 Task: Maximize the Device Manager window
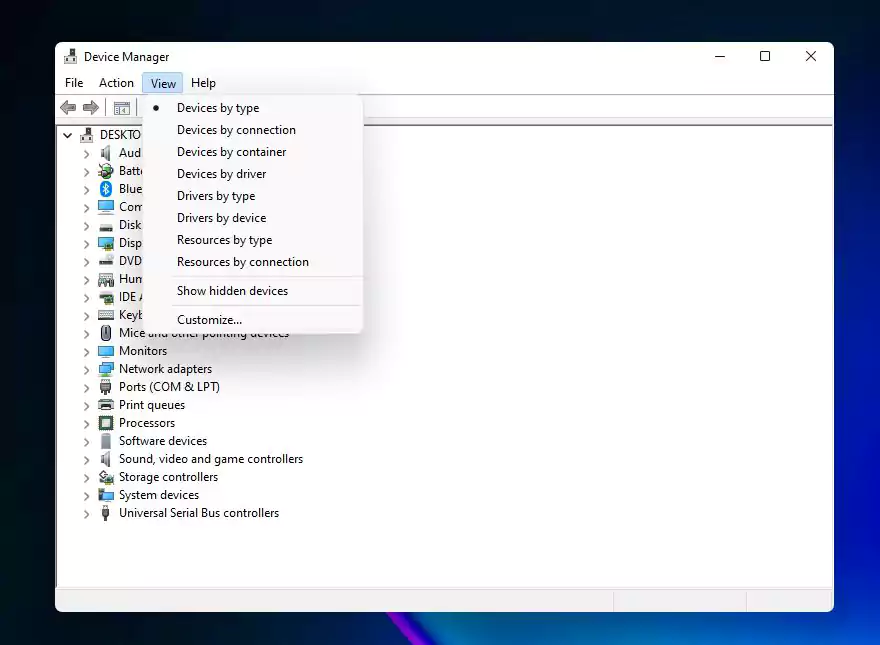pyautogui.click(x=764, y=56)
